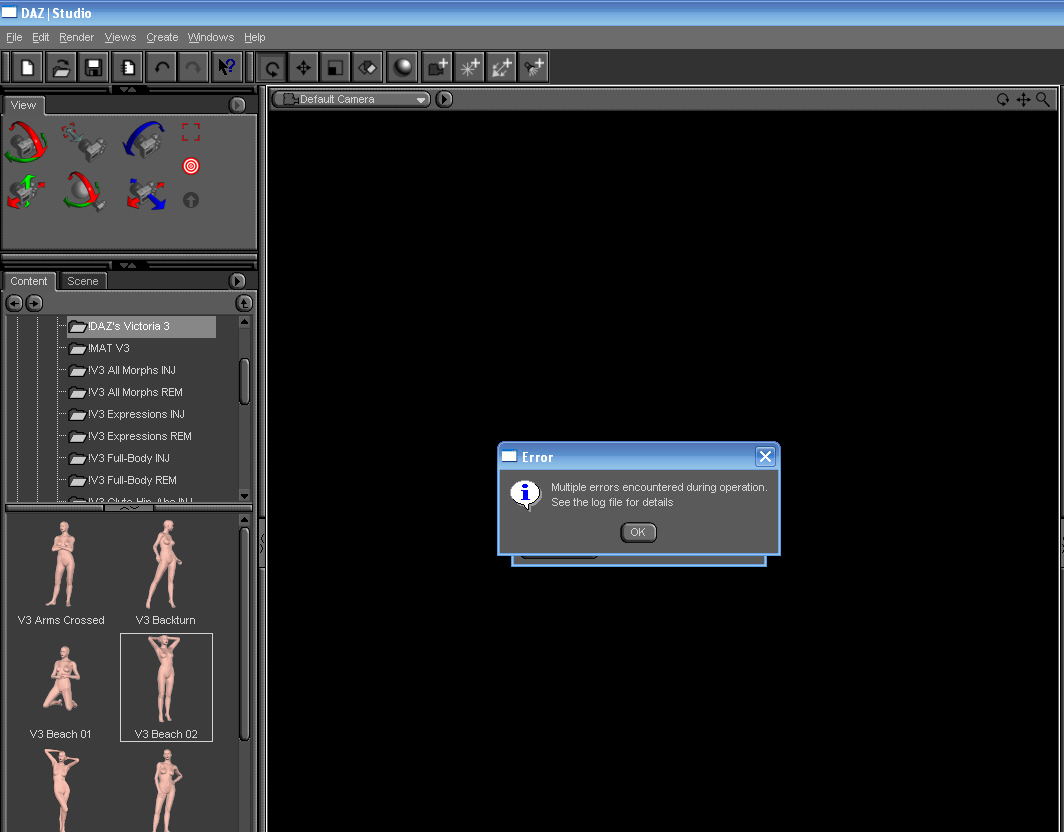Select the Translate four-arrow tool
The image size is (1064, 832).
303,67
